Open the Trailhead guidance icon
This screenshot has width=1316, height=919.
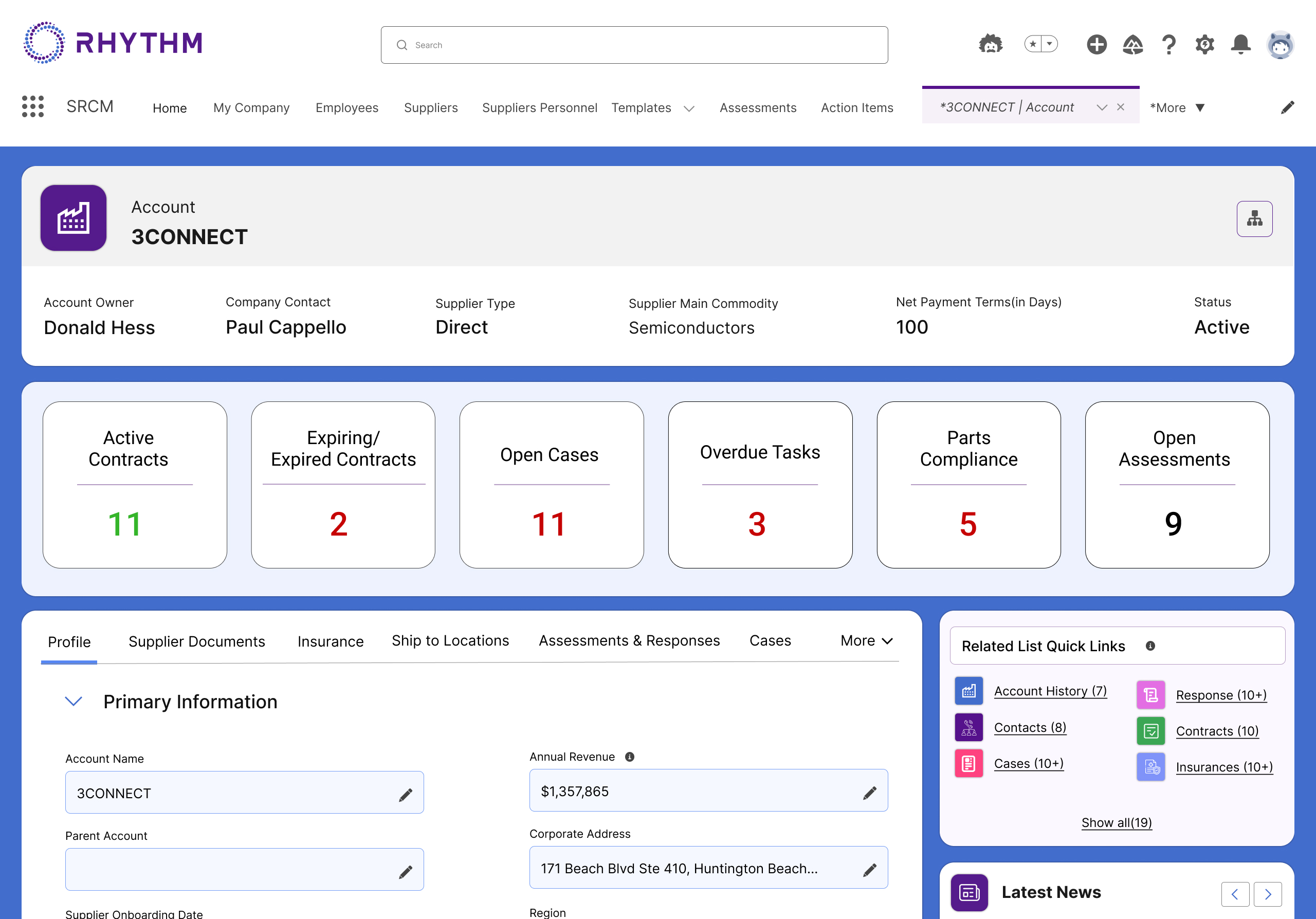[x=1132, y=44]
